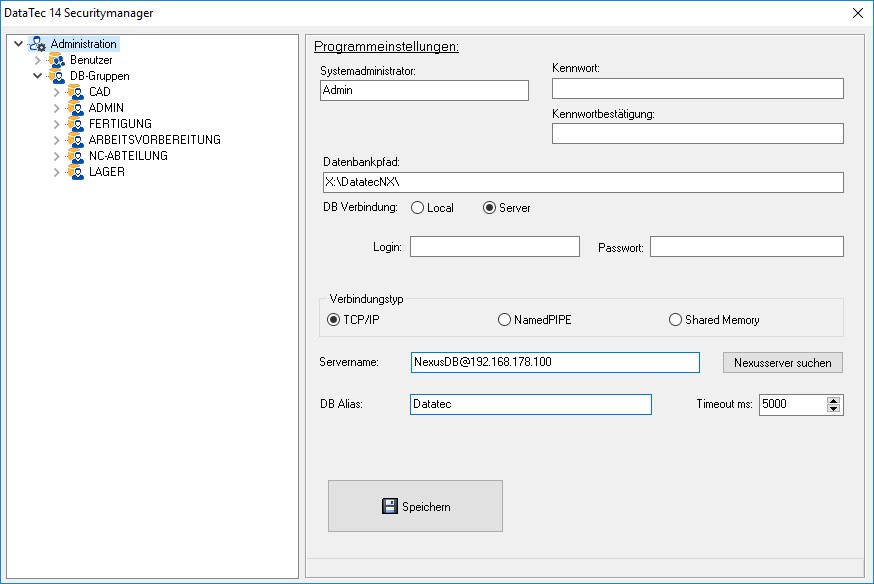Select Local DB connection
874x584 pixels.
click(x=433, y=208)
